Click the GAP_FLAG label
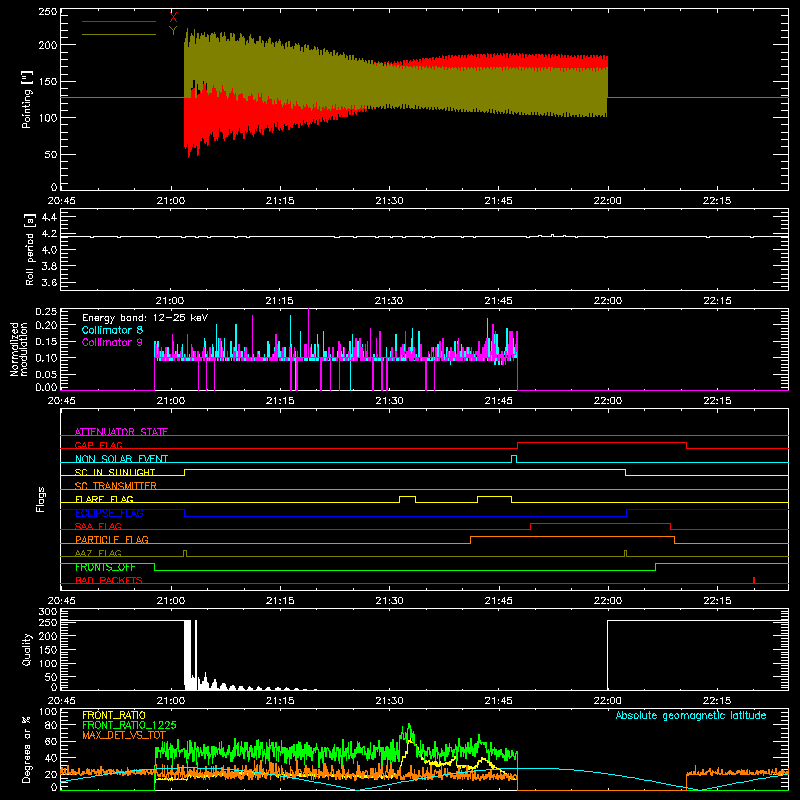Screen dimensions: 800x800 pos(98,445)
